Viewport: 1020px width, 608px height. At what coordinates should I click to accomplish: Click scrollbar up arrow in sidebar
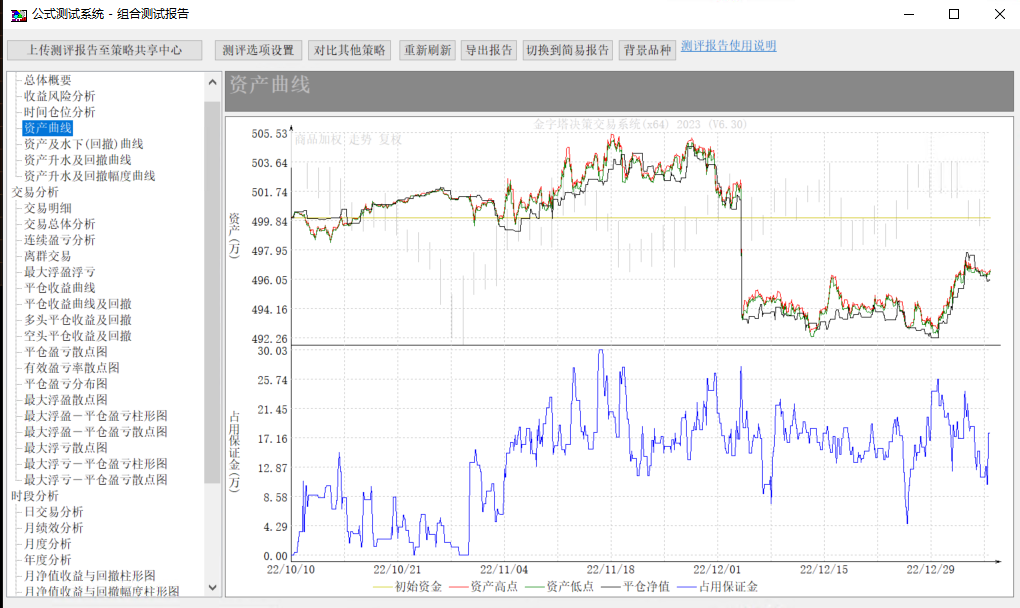pyautogui.click(x=212, y=80)
